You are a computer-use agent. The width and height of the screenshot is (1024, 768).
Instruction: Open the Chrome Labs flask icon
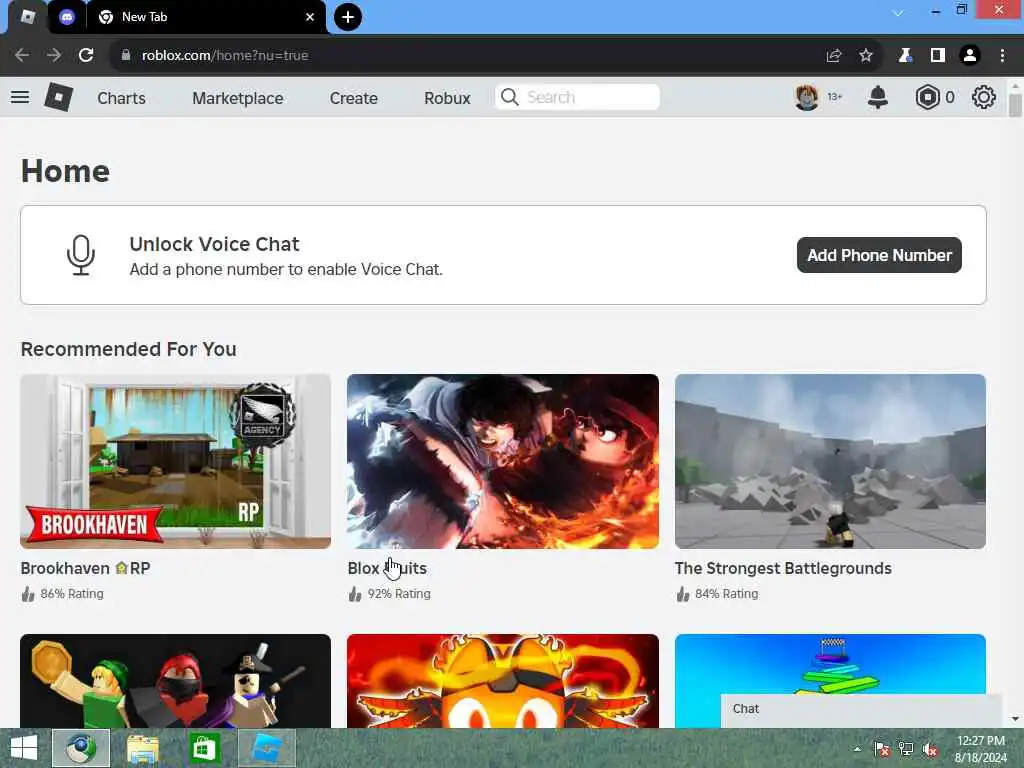(905, 56)
